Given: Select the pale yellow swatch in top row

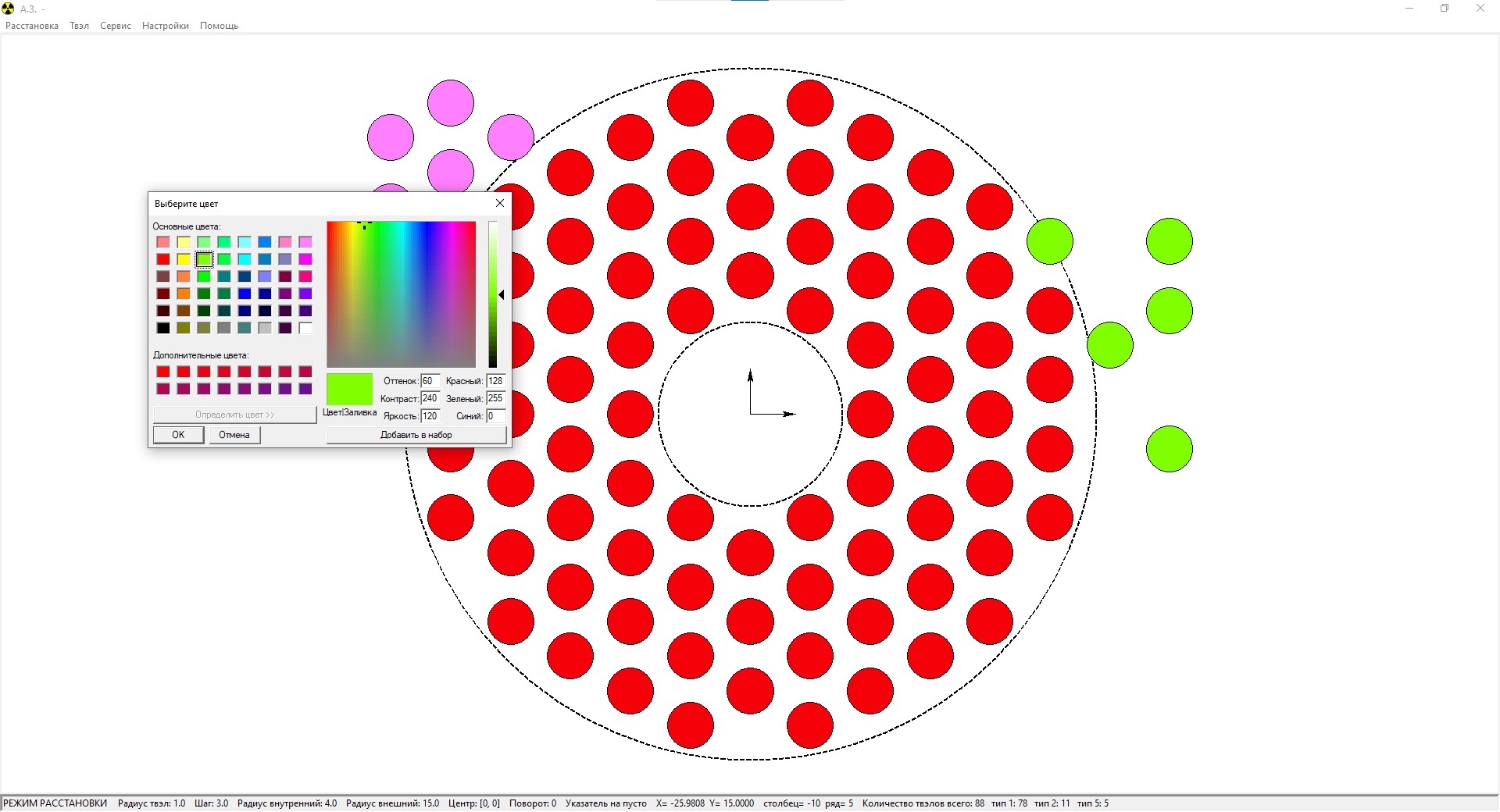Looking at the screenshot, I should [x=184, y=242].
